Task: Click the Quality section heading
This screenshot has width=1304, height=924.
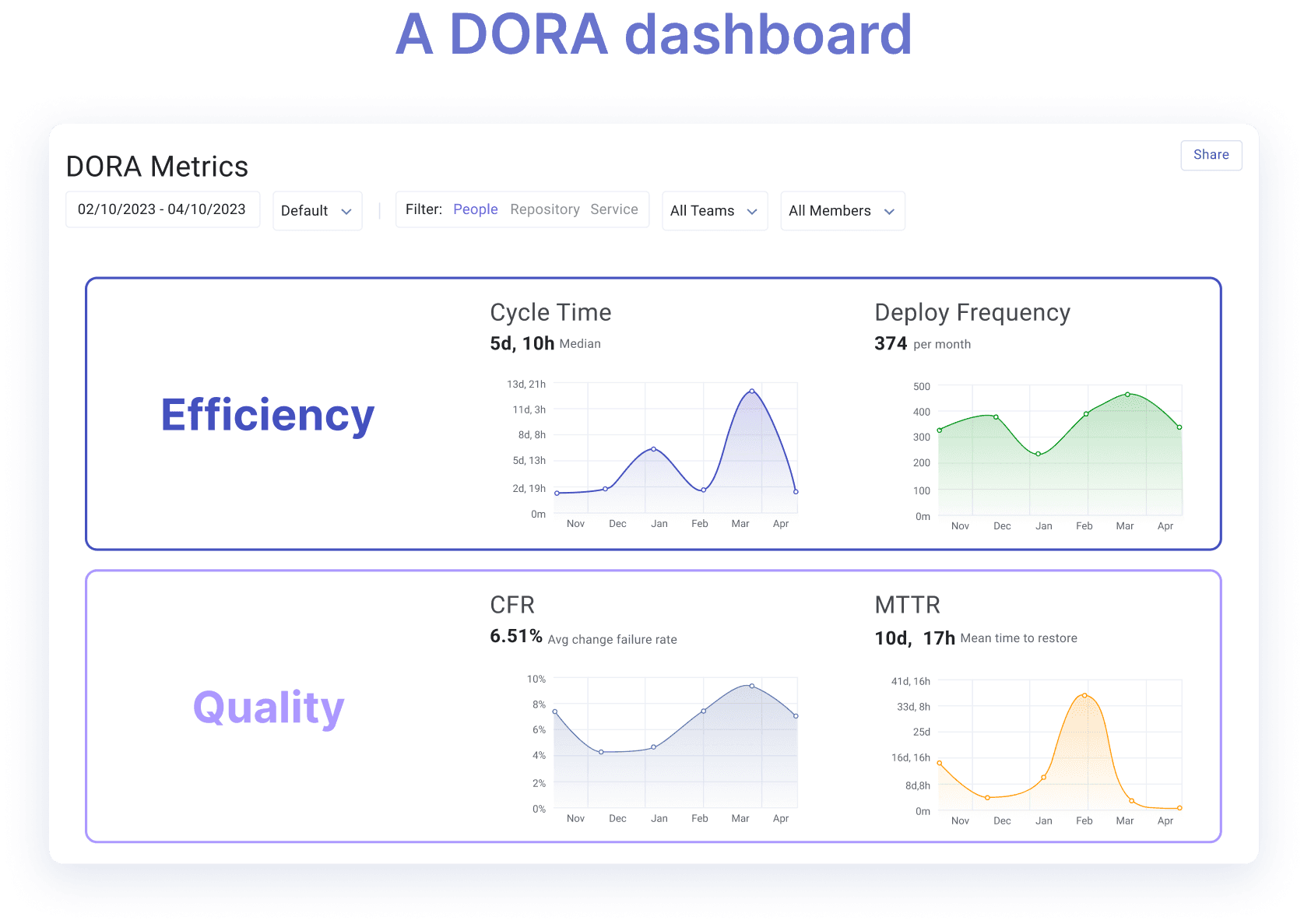Action: click(269, 708)
